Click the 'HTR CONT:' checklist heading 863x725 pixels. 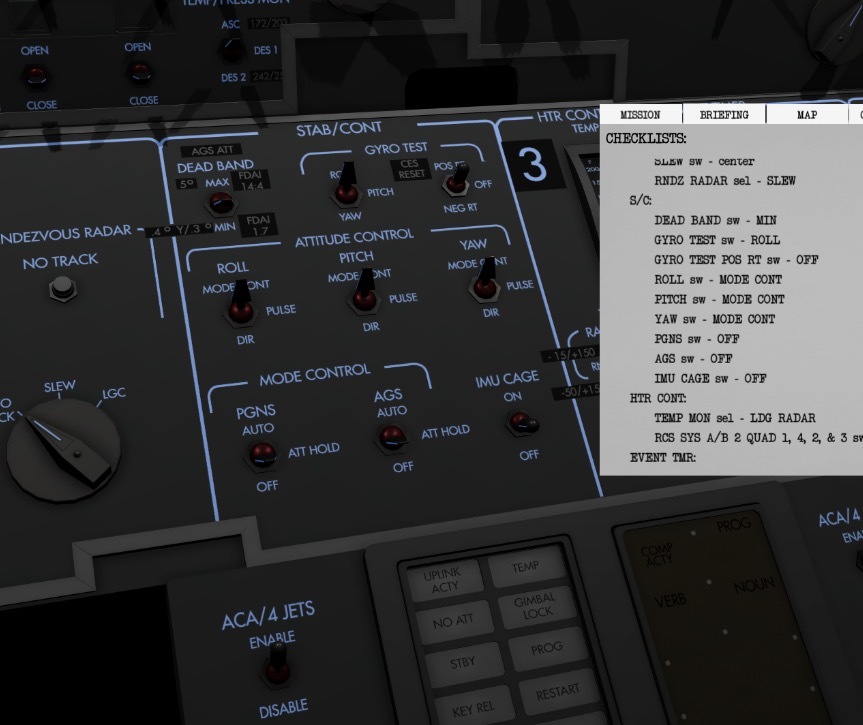(x=658, y=399)
